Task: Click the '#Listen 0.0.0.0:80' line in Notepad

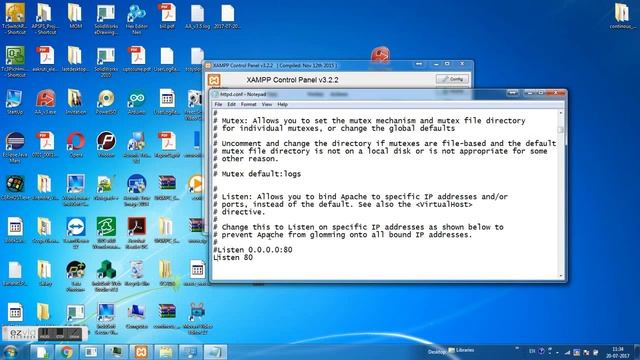Action: click(x=253, y=250)
